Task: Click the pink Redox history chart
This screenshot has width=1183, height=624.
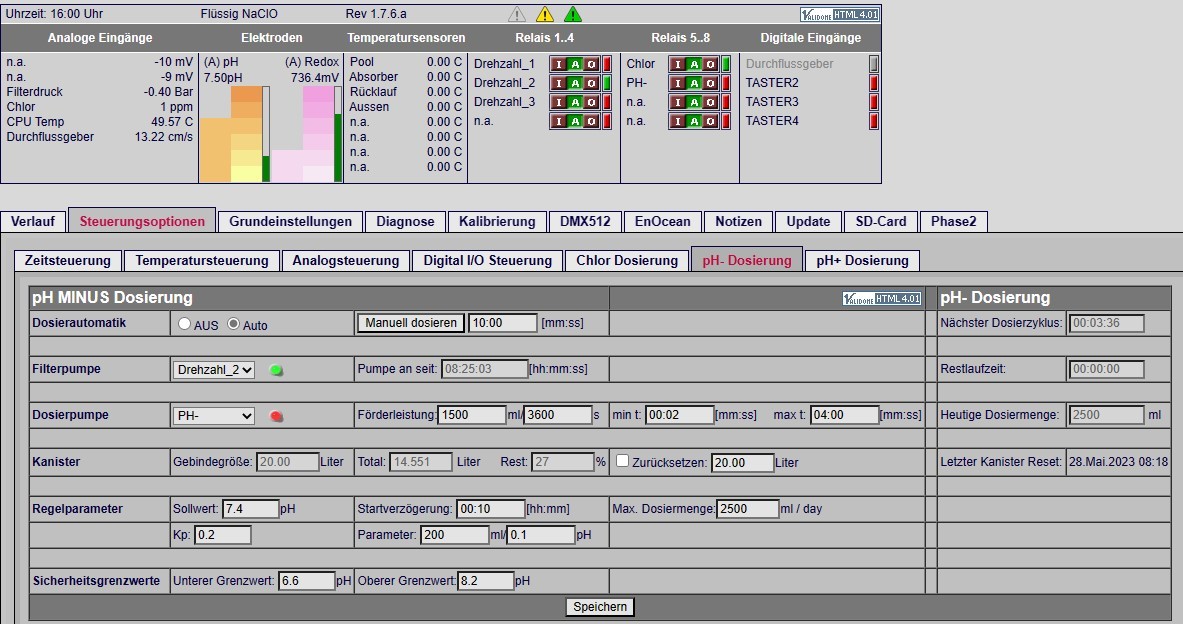Action: tap(302, 134)
